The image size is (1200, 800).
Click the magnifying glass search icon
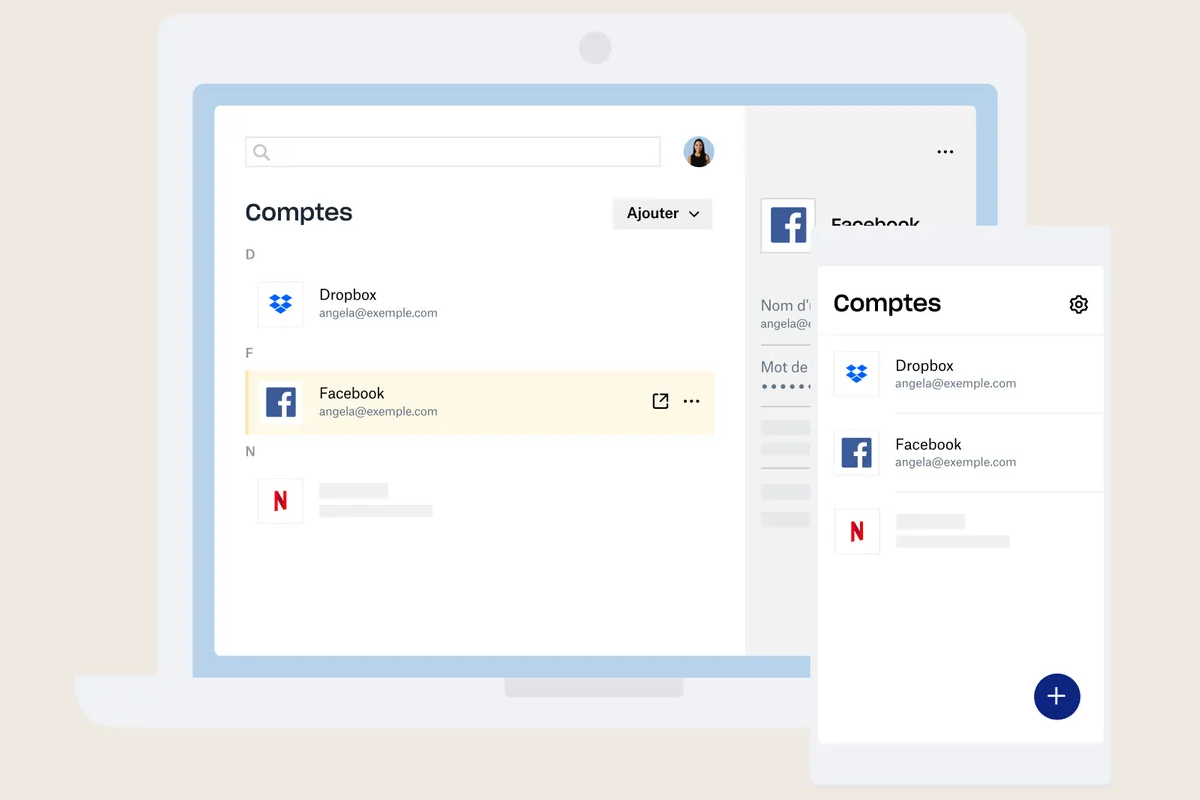261,152
